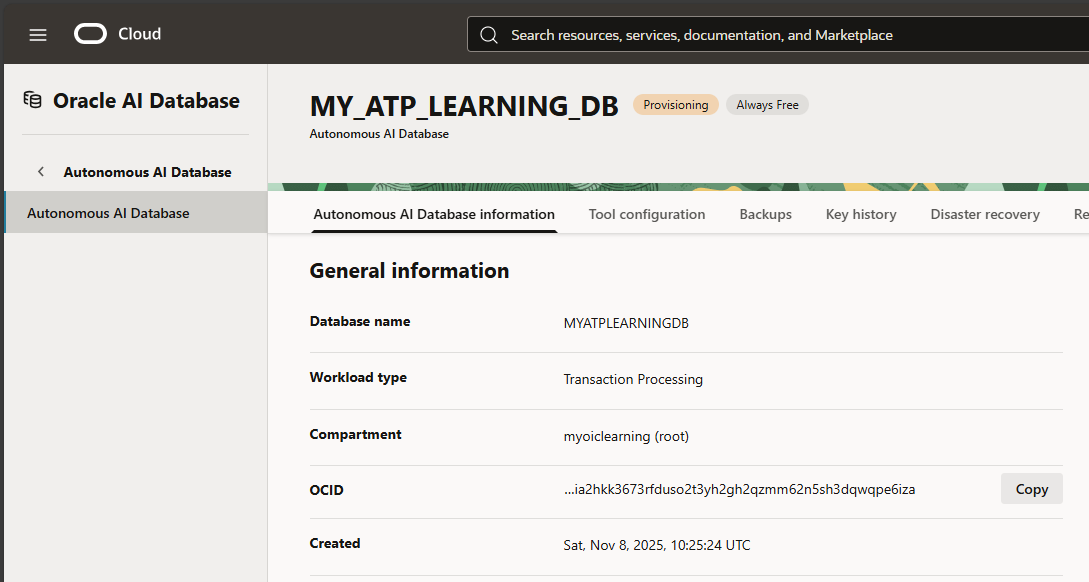Copy the OCID with the Copy button
The image size is (1089, 582).
click(1031, 489)
